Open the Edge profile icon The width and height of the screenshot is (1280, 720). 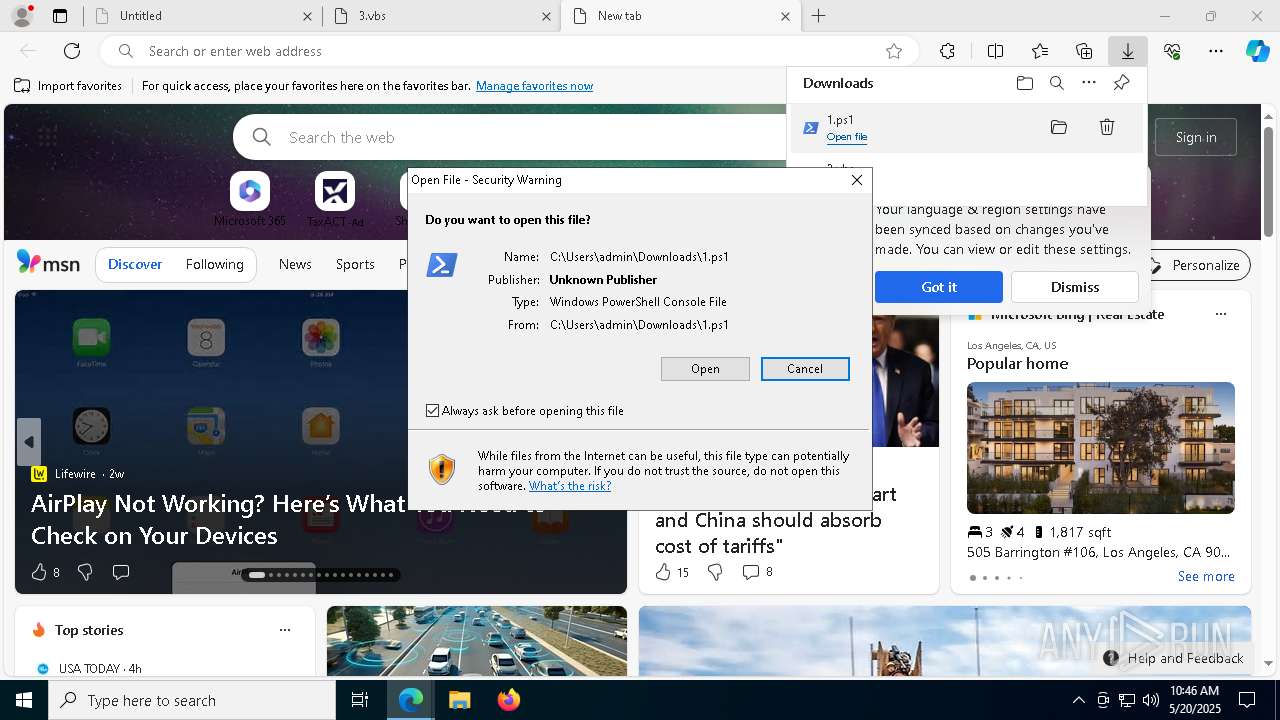[x=22, y=16]
